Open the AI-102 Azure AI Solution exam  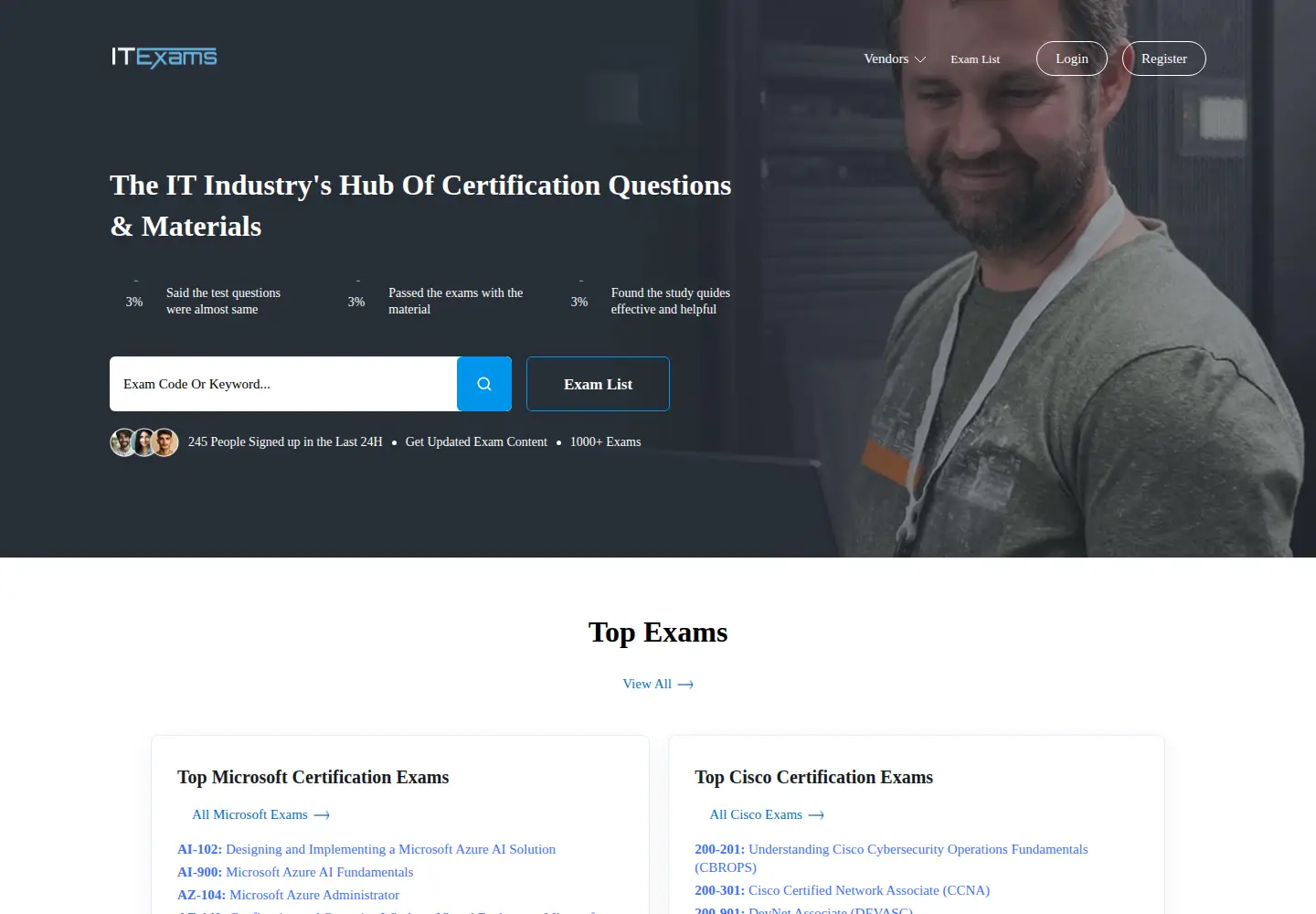coord(366,849)
